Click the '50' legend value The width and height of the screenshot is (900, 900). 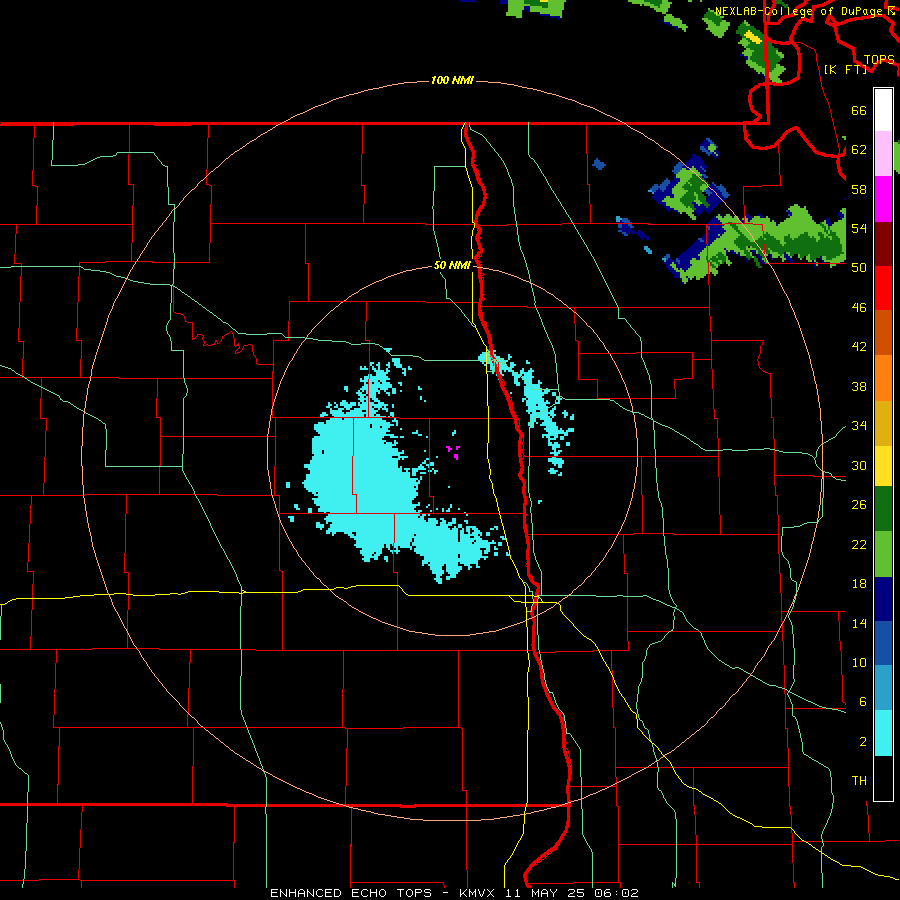coord(859,267)
